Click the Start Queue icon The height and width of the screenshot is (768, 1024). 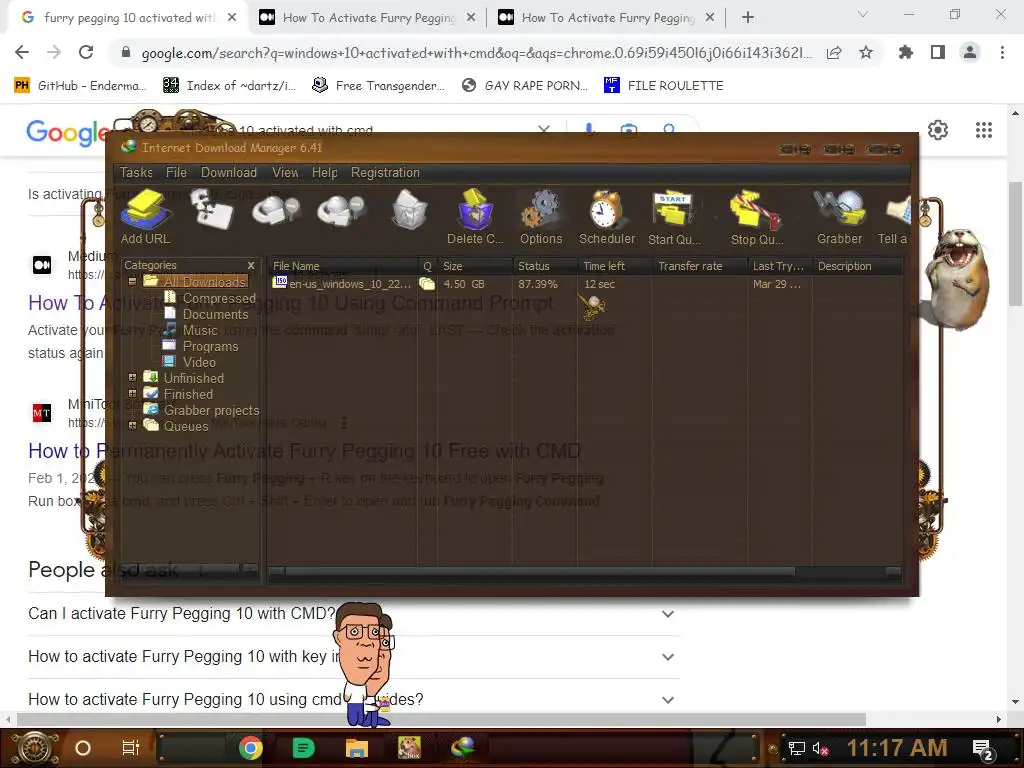[673, 210]
